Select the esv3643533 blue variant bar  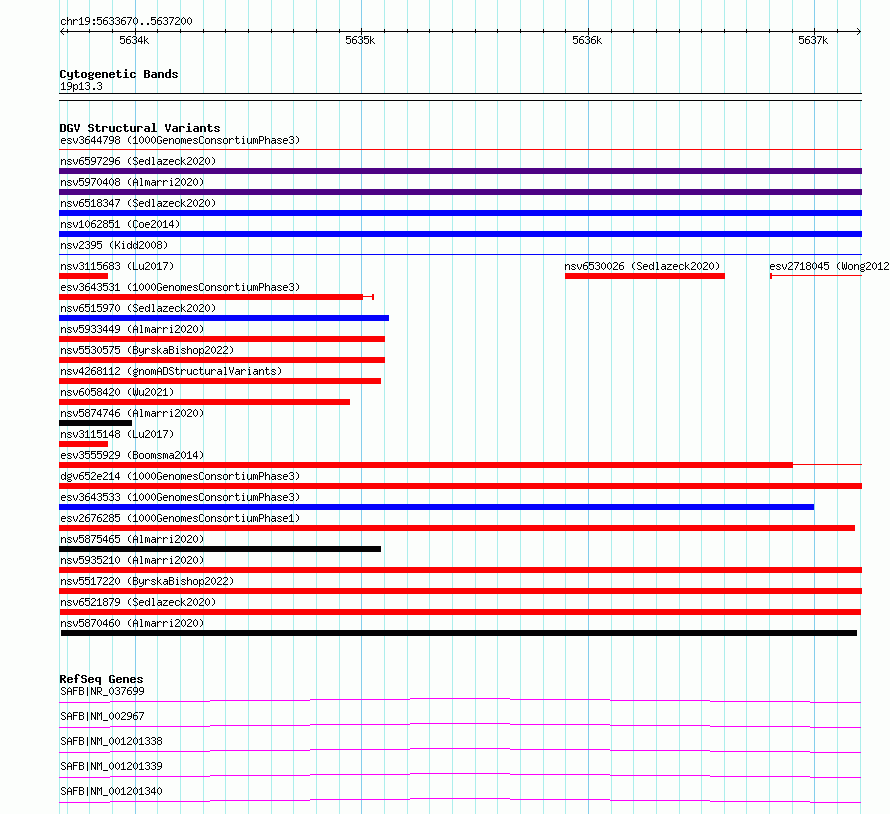coord(436,507)
